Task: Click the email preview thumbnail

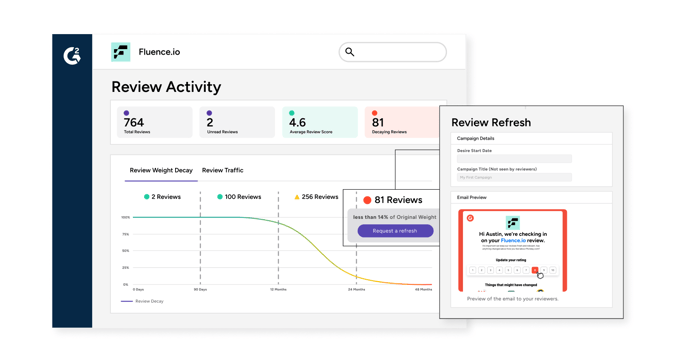Action: (513, 250)
